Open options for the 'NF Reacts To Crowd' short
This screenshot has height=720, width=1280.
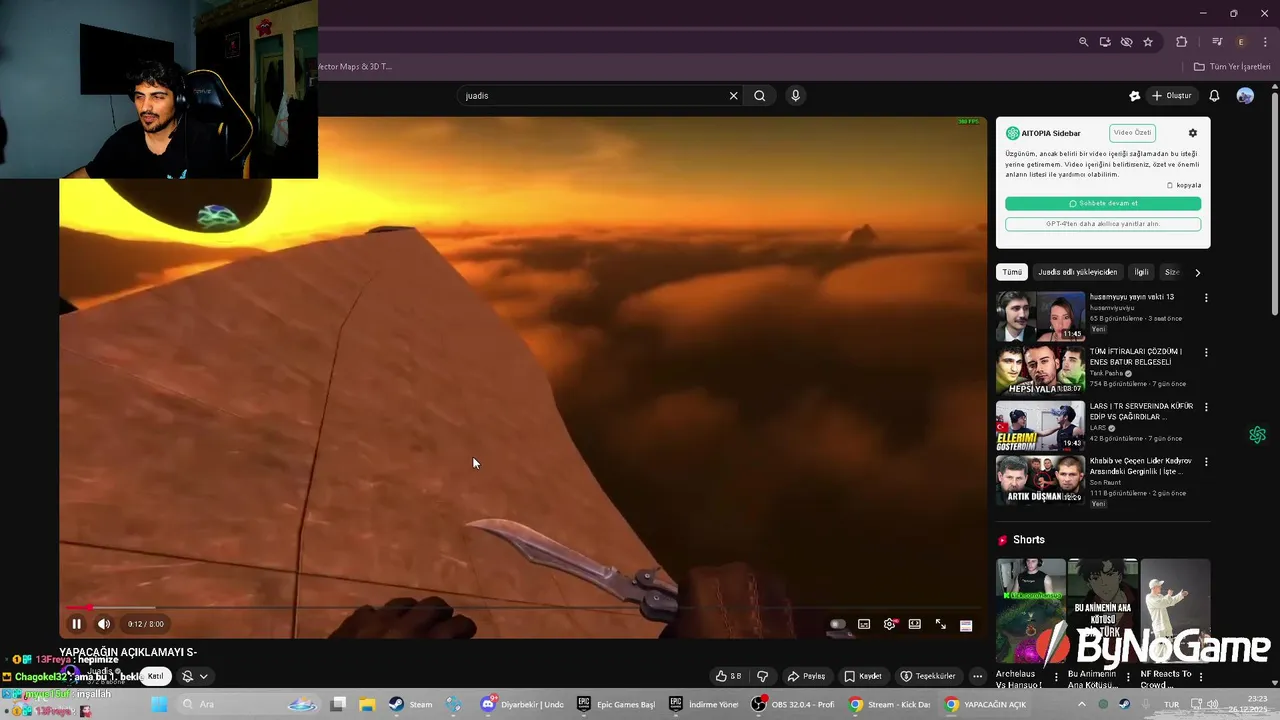click(1201, 676)
